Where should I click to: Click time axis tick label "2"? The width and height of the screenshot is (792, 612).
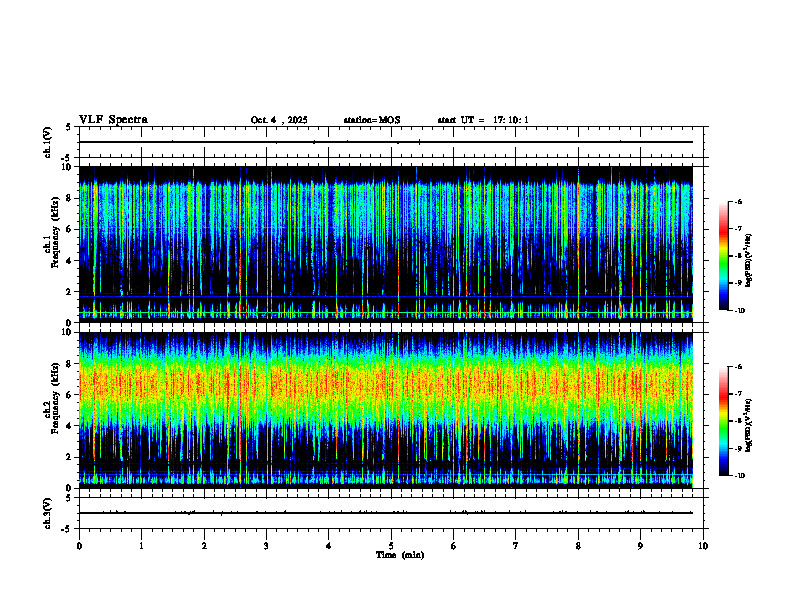(204, 546)
